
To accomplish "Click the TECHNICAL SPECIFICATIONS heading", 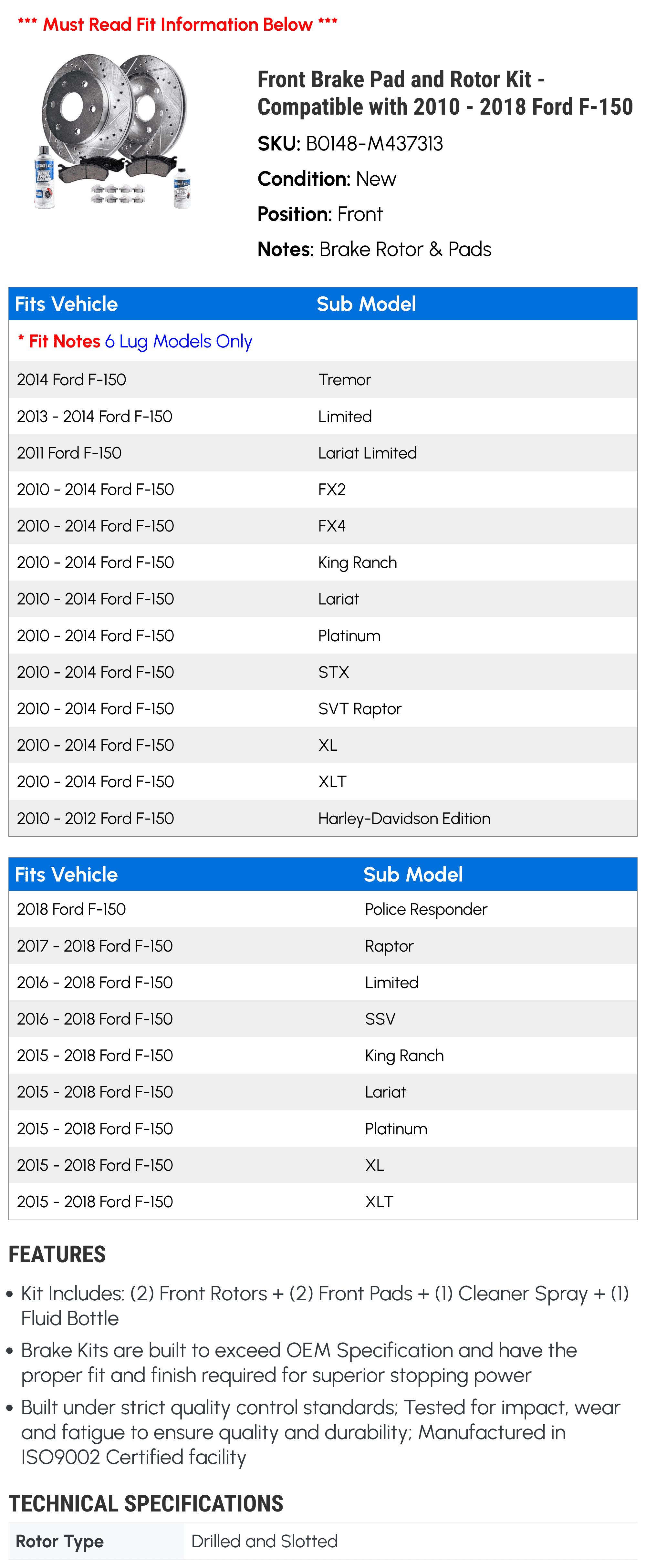I will point(146,1503).
